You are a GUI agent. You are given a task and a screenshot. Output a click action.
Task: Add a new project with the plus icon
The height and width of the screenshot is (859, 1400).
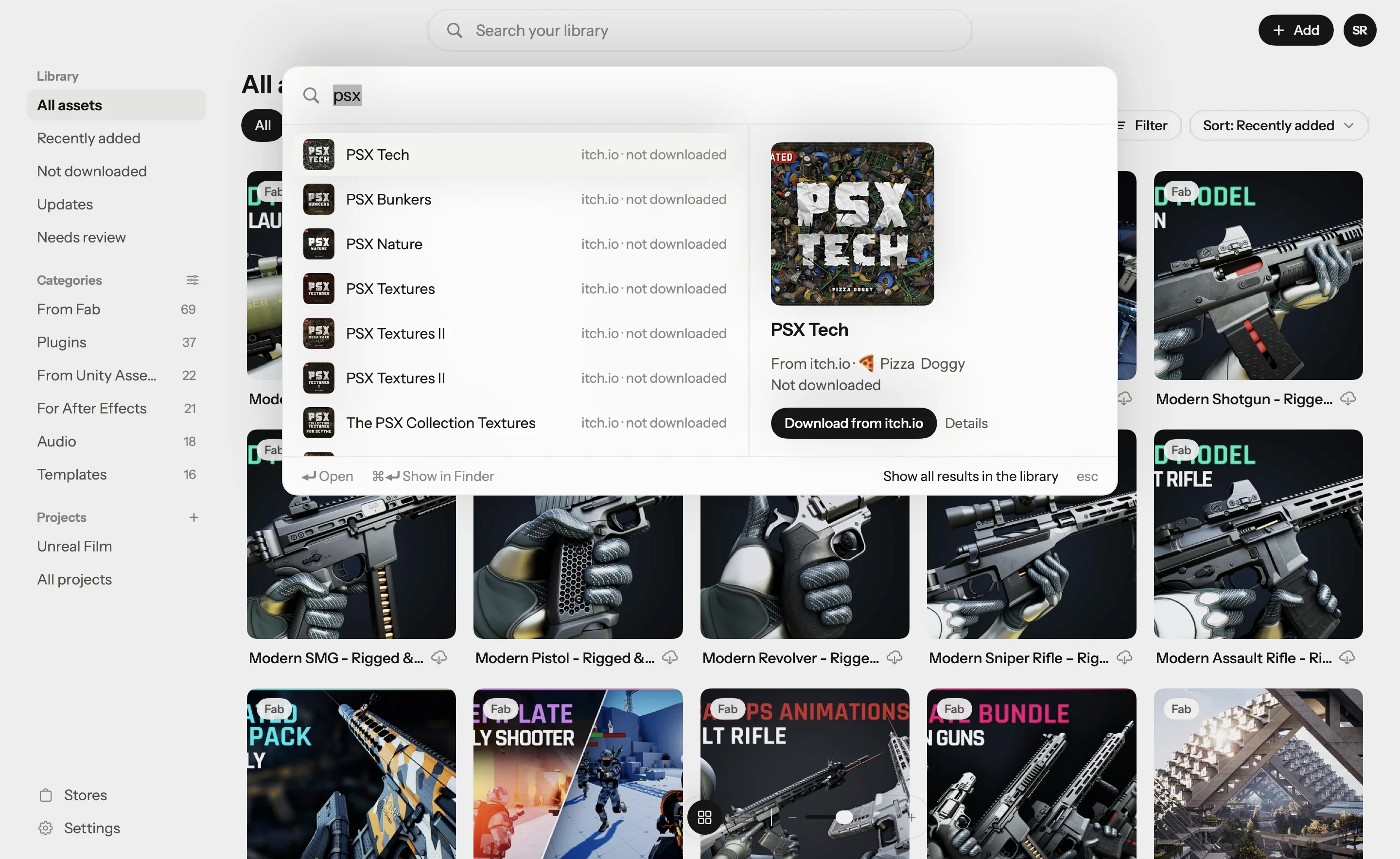pos(194,517)
